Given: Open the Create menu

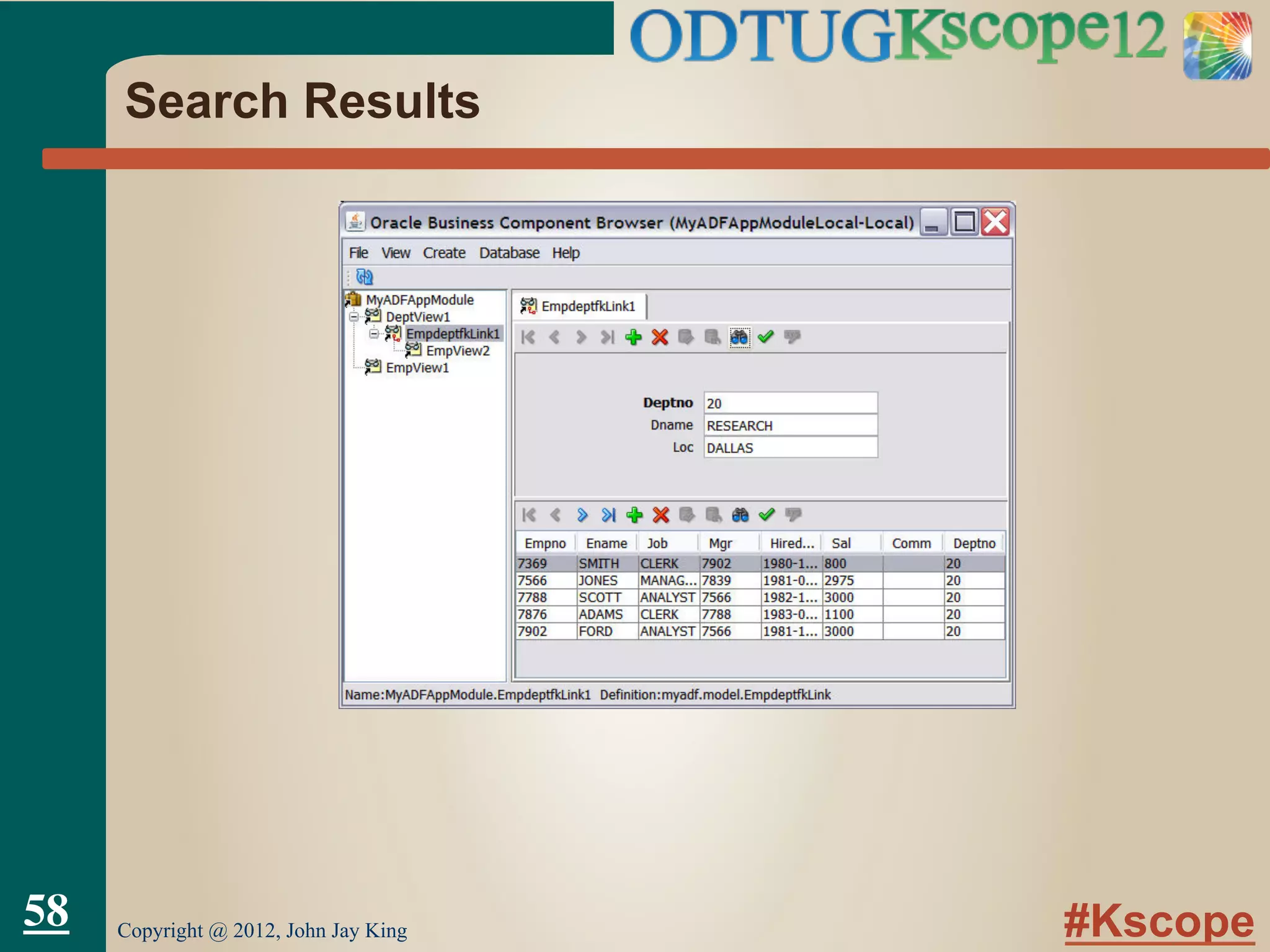Looking at the screenshot, I should pyautogui.click(x=444, y=253).
